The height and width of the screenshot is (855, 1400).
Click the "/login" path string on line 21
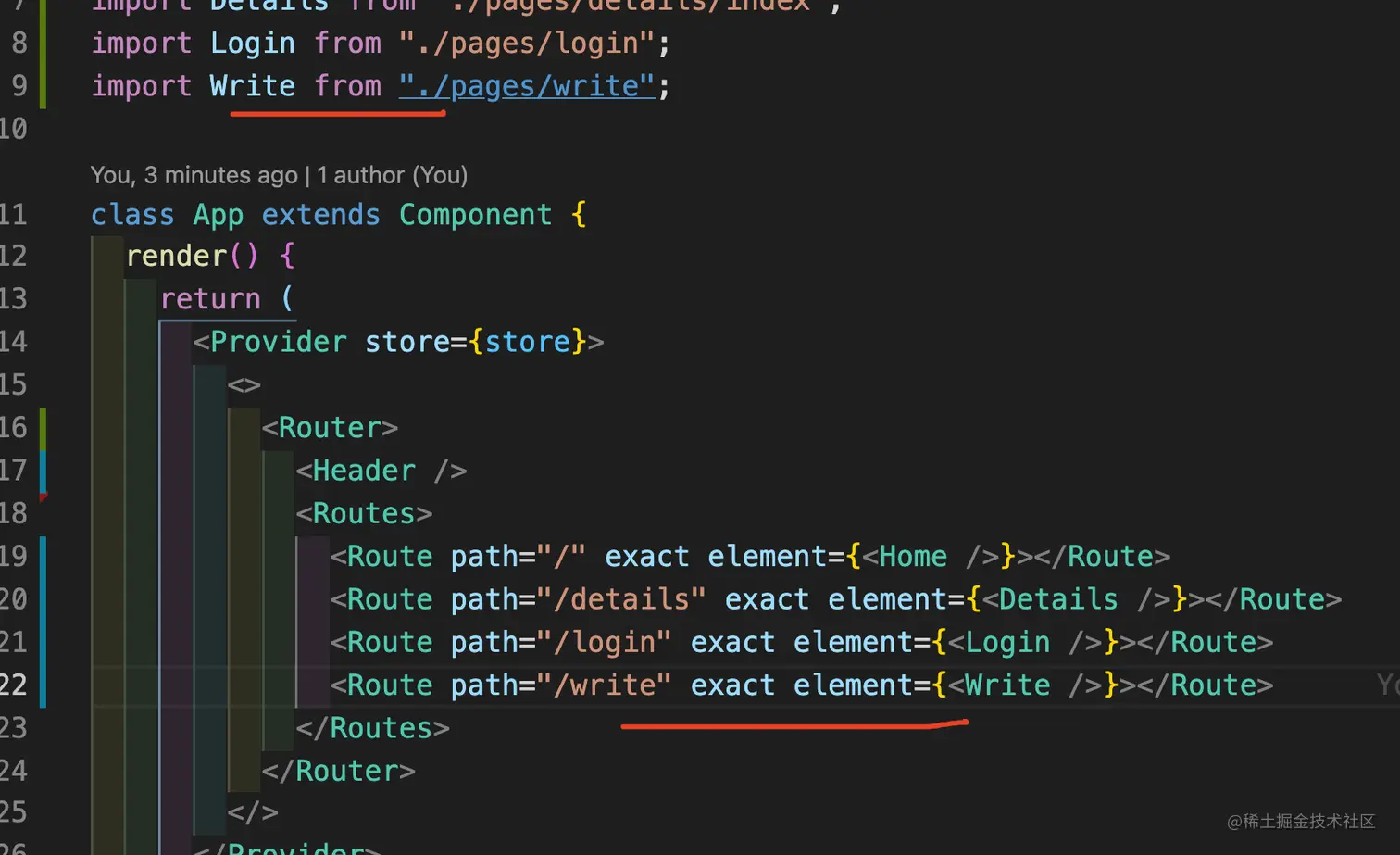[604, 643]
